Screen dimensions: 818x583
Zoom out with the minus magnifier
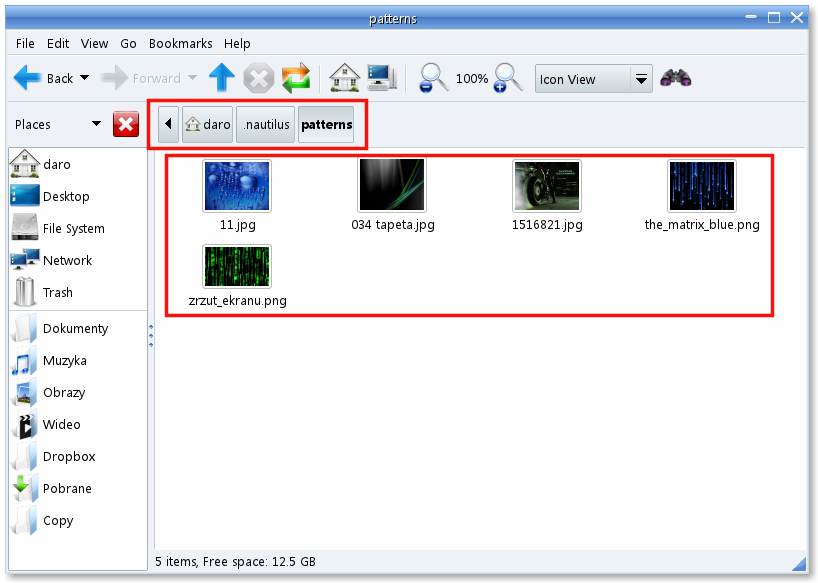point(433,78)
